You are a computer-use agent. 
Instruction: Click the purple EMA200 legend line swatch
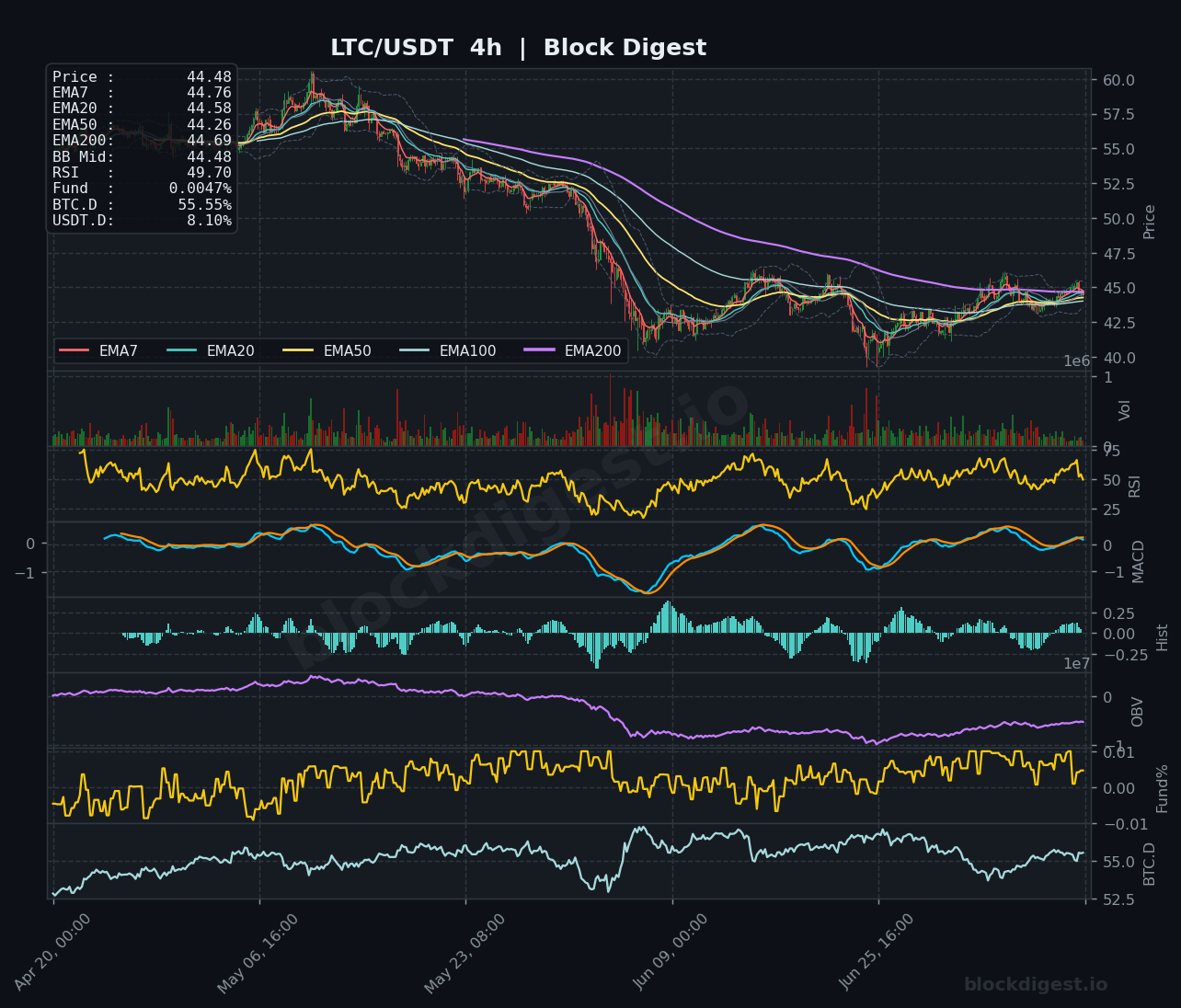point(540,350)
